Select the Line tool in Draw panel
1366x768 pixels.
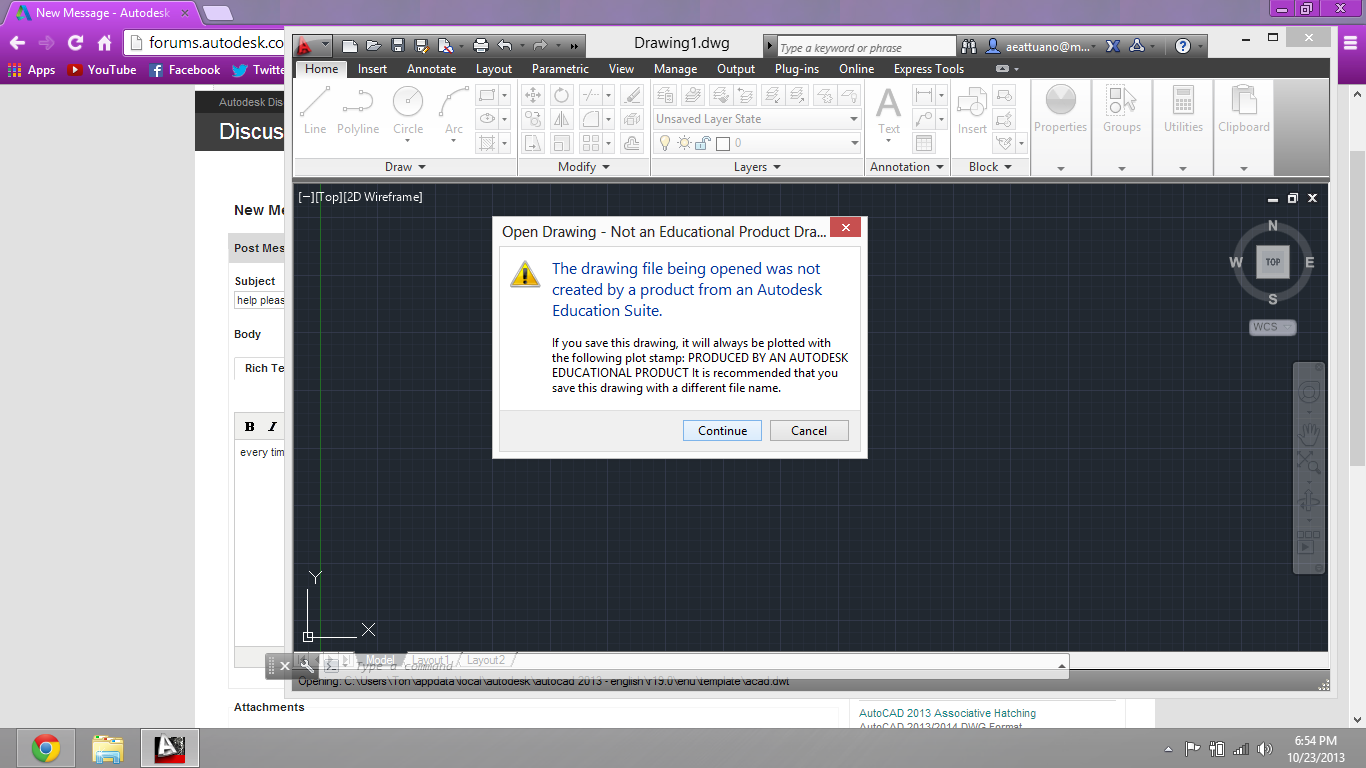[315, 110]
